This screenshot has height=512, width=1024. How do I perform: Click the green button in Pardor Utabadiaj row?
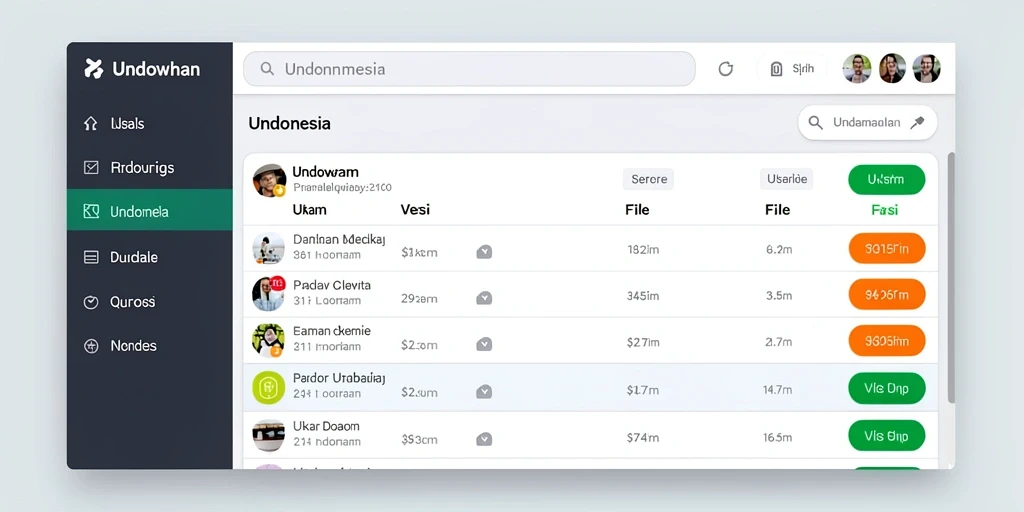tap(887, 388)
